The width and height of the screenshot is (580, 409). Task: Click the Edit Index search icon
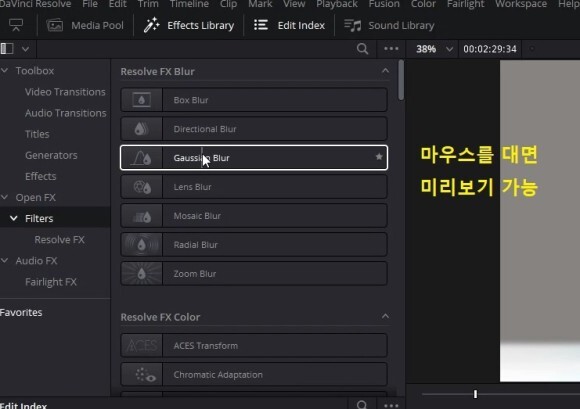pyautogui.click(x=362, y=405)
